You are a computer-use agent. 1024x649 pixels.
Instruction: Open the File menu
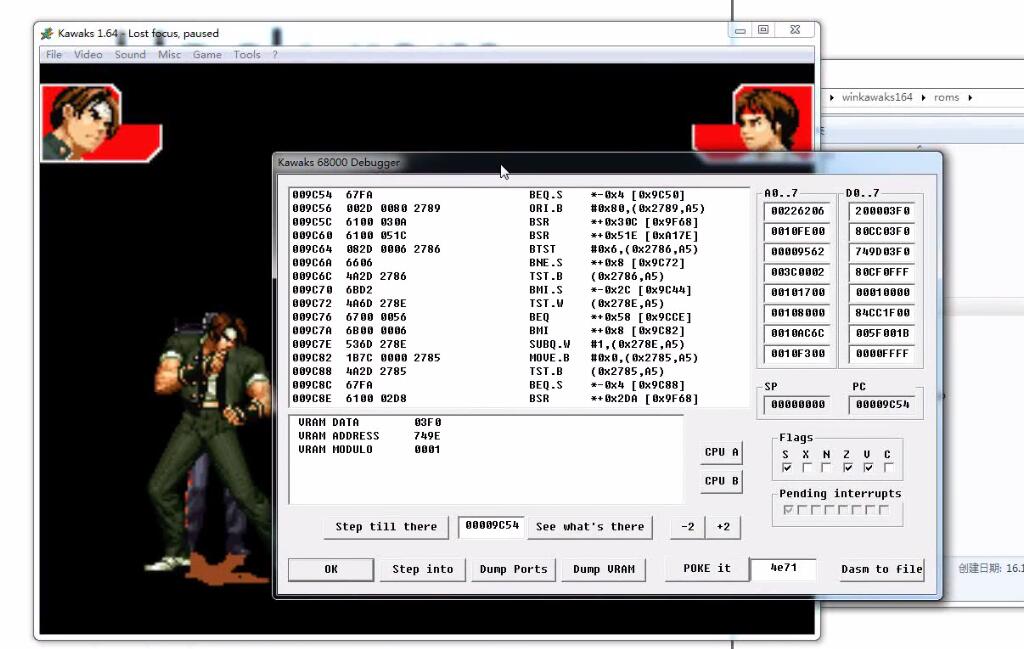[53, 55]
